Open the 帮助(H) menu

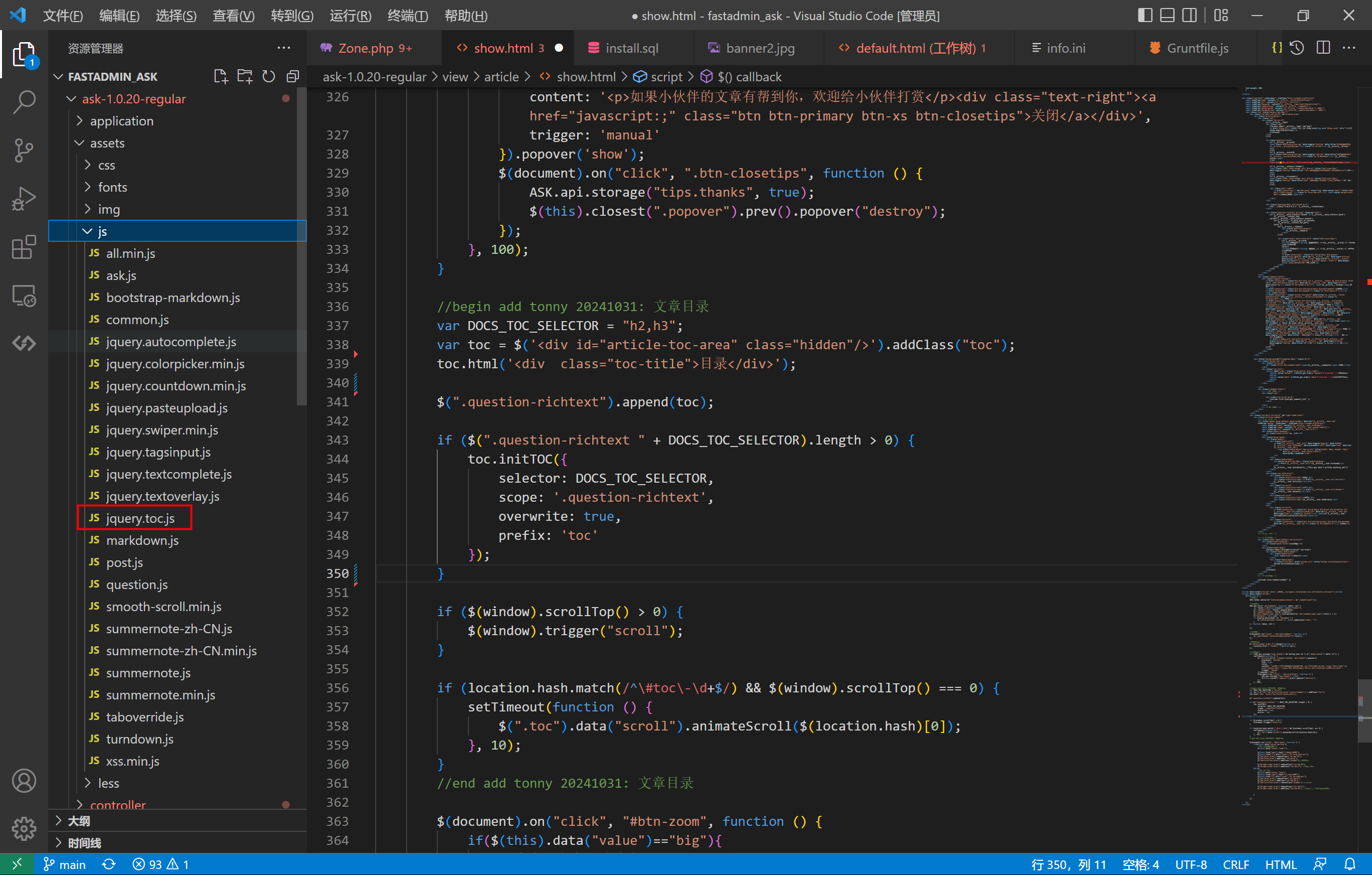(465, 16)
